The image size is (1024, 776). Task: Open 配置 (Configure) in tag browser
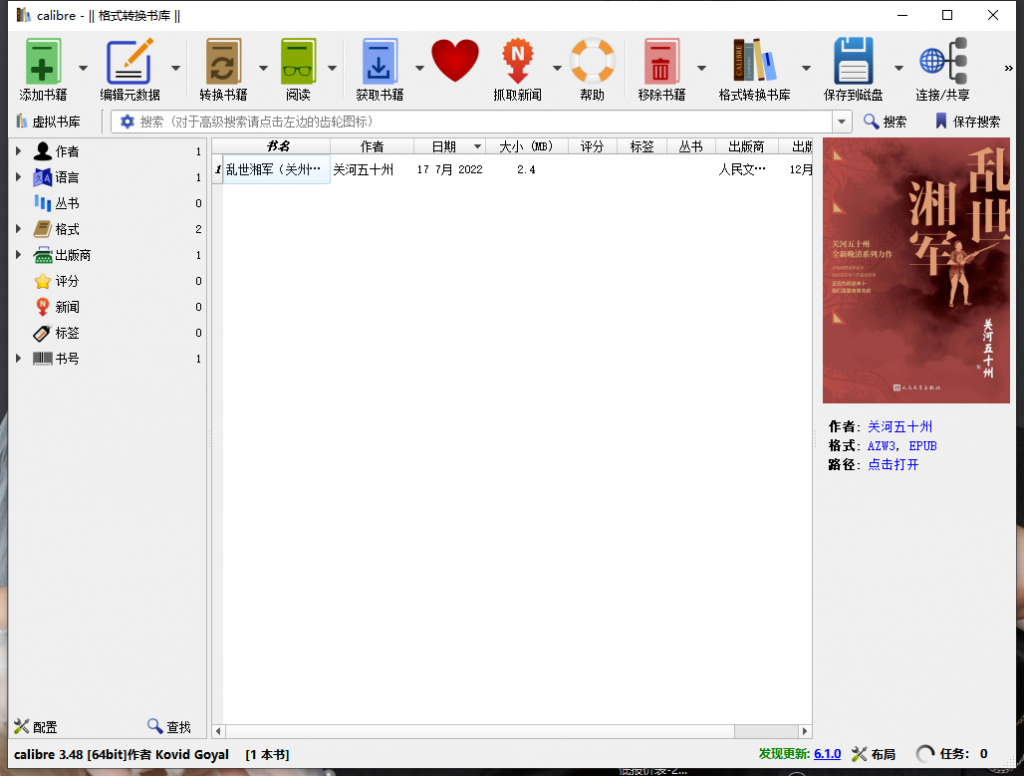pos(36,726)
